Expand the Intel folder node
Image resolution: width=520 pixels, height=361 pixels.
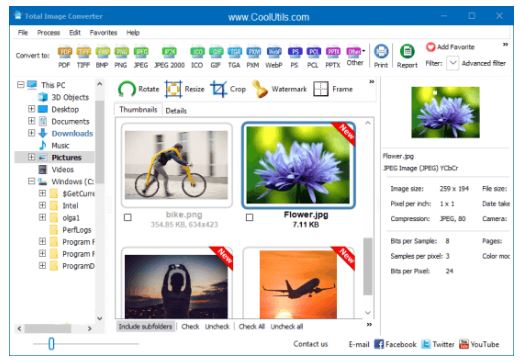point(42,205)
